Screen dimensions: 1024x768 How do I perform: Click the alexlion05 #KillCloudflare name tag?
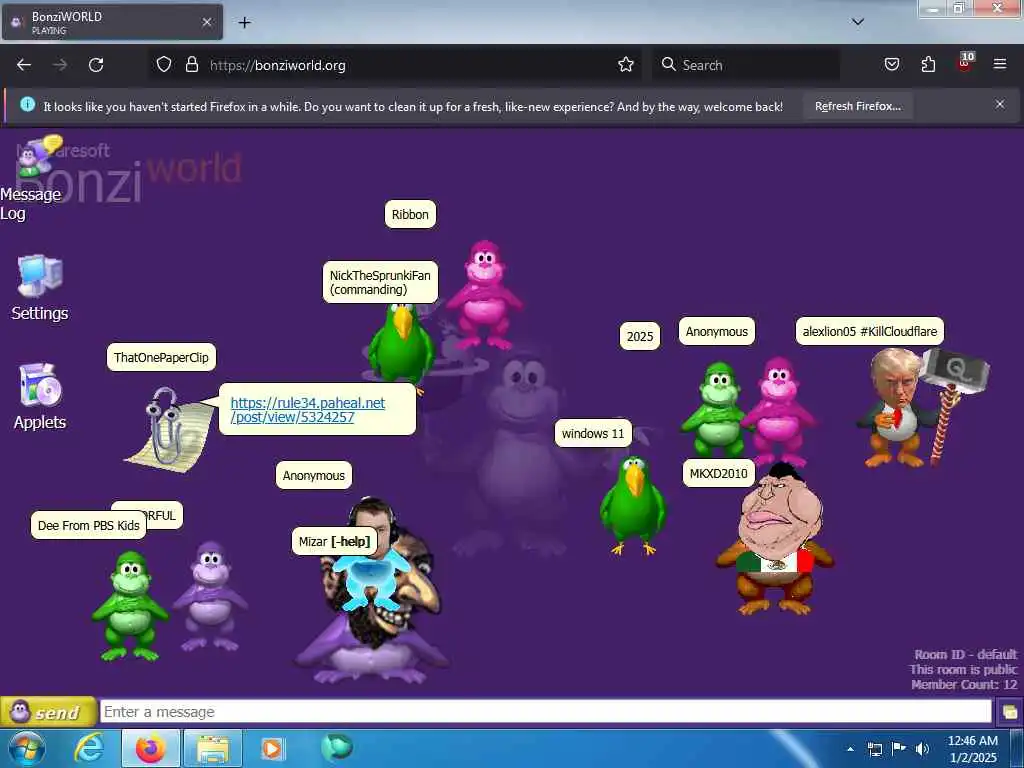tap(870, 331)
